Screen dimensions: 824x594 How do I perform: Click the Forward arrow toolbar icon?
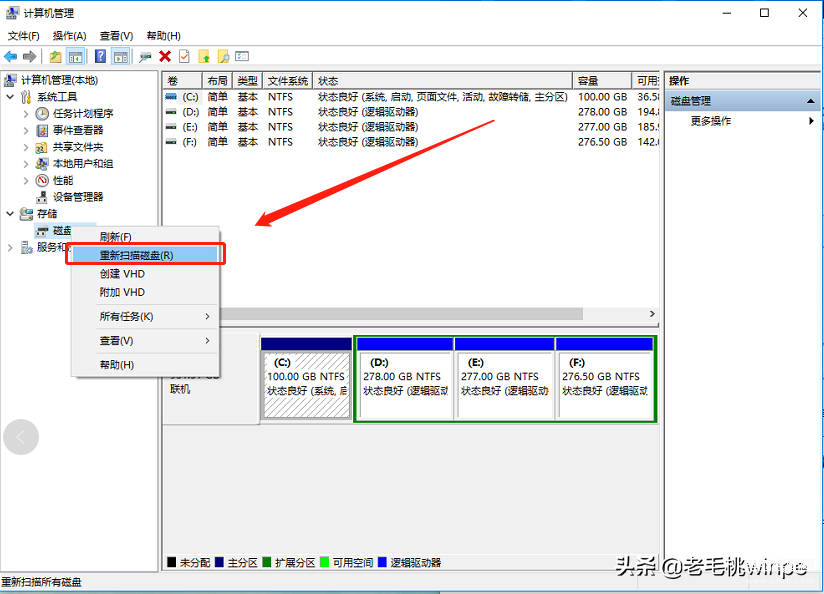point(29,56)
